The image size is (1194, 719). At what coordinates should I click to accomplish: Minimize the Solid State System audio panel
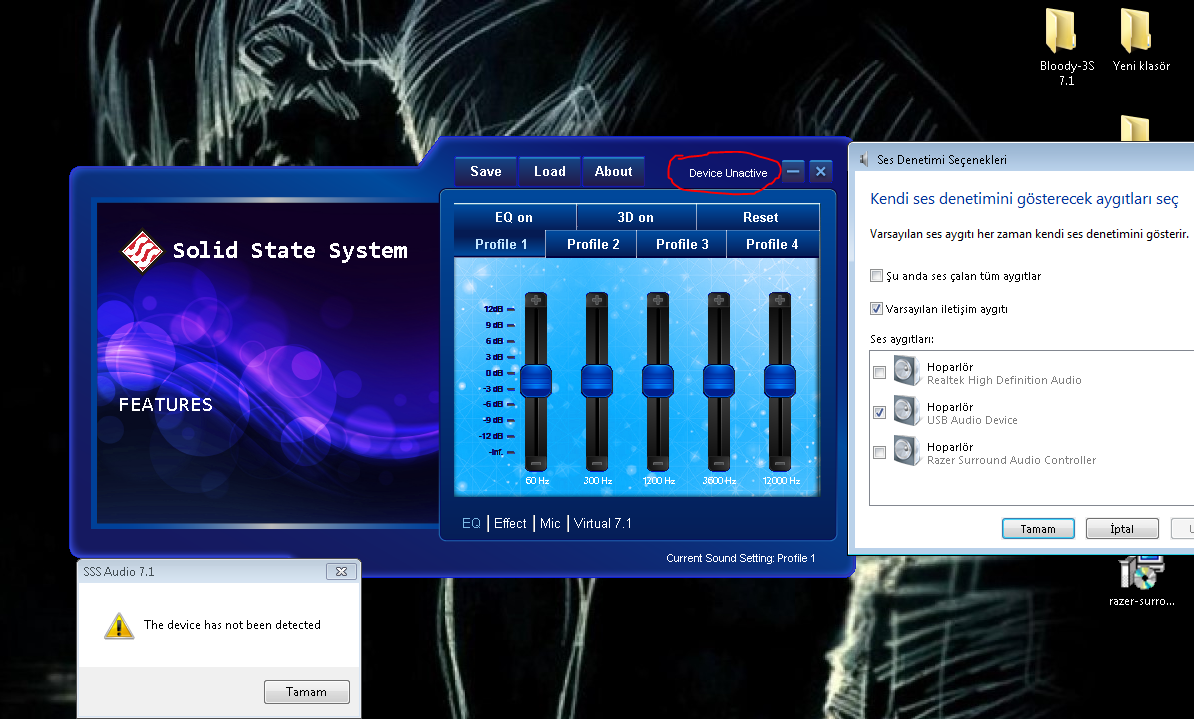[x=793, y=171]
